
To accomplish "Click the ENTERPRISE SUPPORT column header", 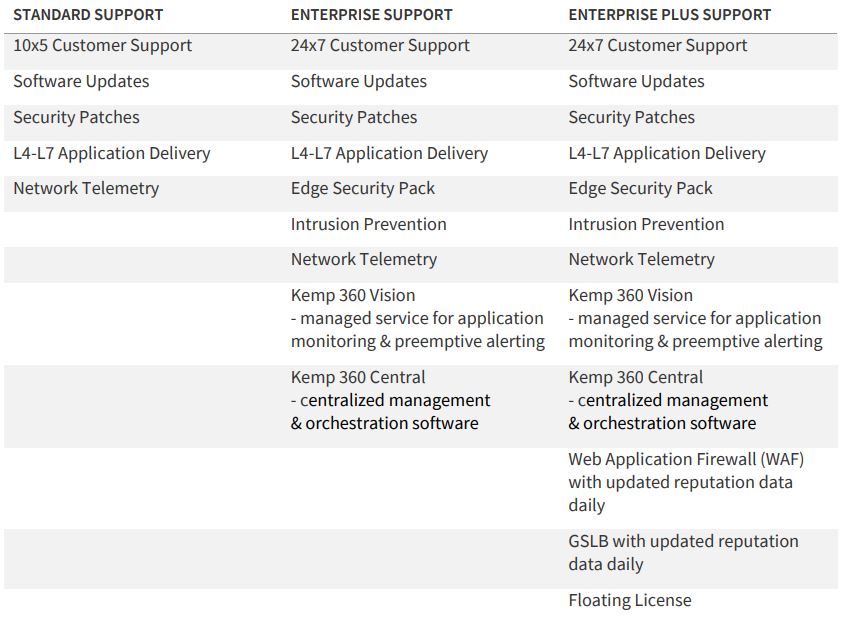I will click(x=371, y=15).
